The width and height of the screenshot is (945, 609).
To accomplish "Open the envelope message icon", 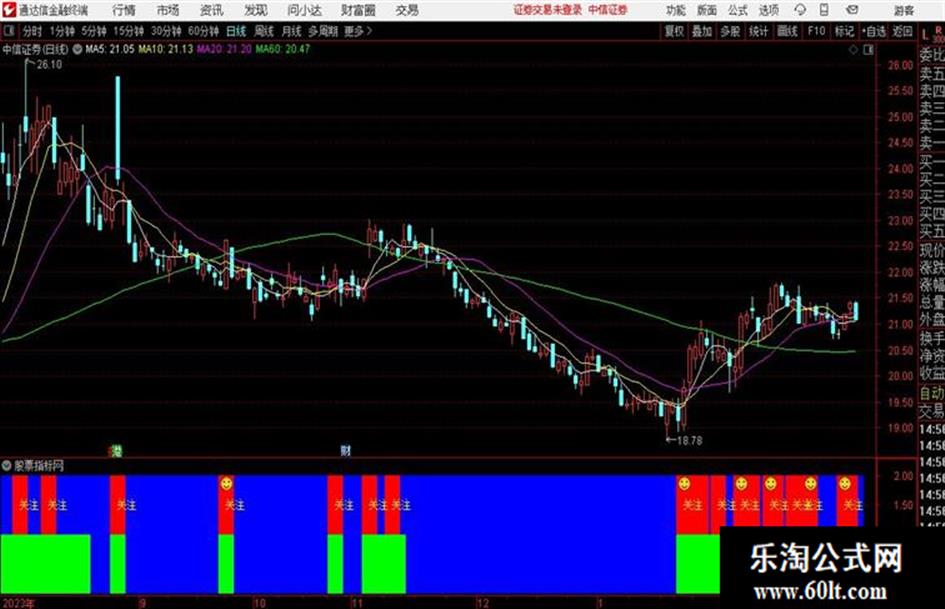I will pyautogui.click(x=852, y=10).
